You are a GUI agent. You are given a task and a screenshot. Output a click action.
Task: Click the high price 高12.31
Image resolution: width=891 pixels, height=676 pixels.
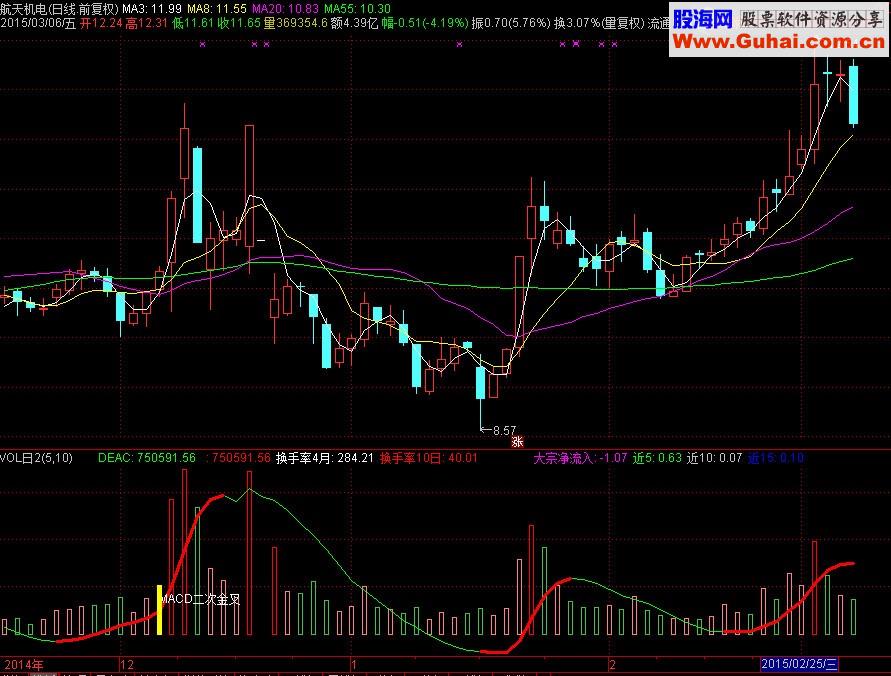tap(147, 23)
